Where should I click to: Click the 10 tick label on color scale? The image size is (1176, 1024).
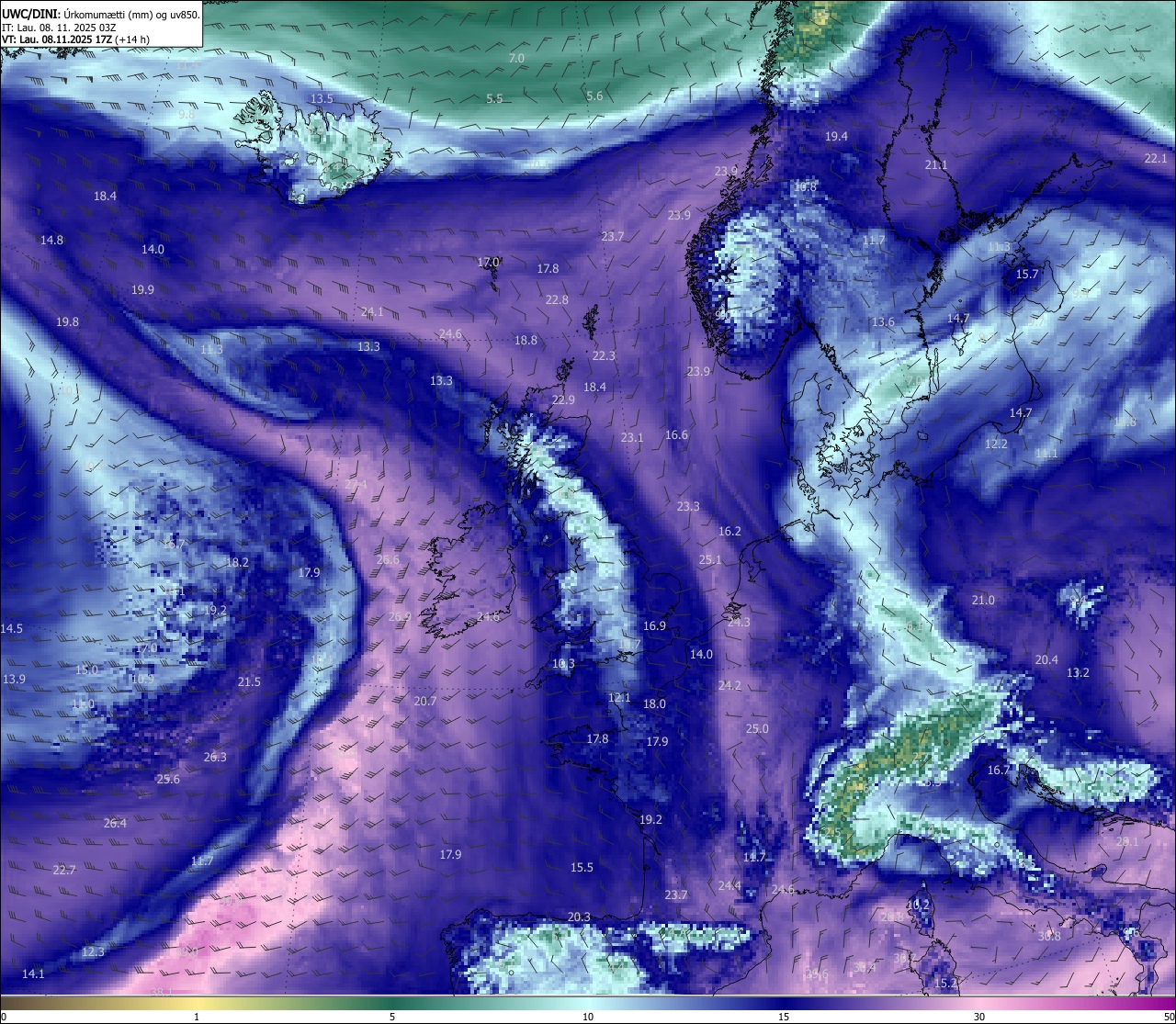tap(588, 1017)
